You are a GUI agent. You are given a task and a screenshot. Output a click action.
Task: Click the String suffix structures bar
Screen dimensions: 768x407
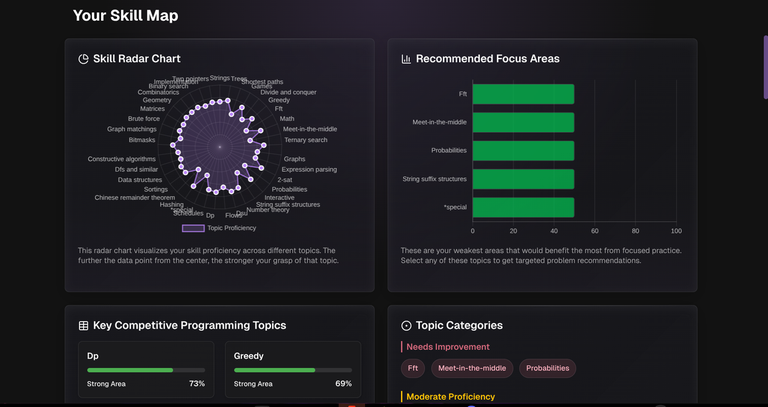point(523,179)
